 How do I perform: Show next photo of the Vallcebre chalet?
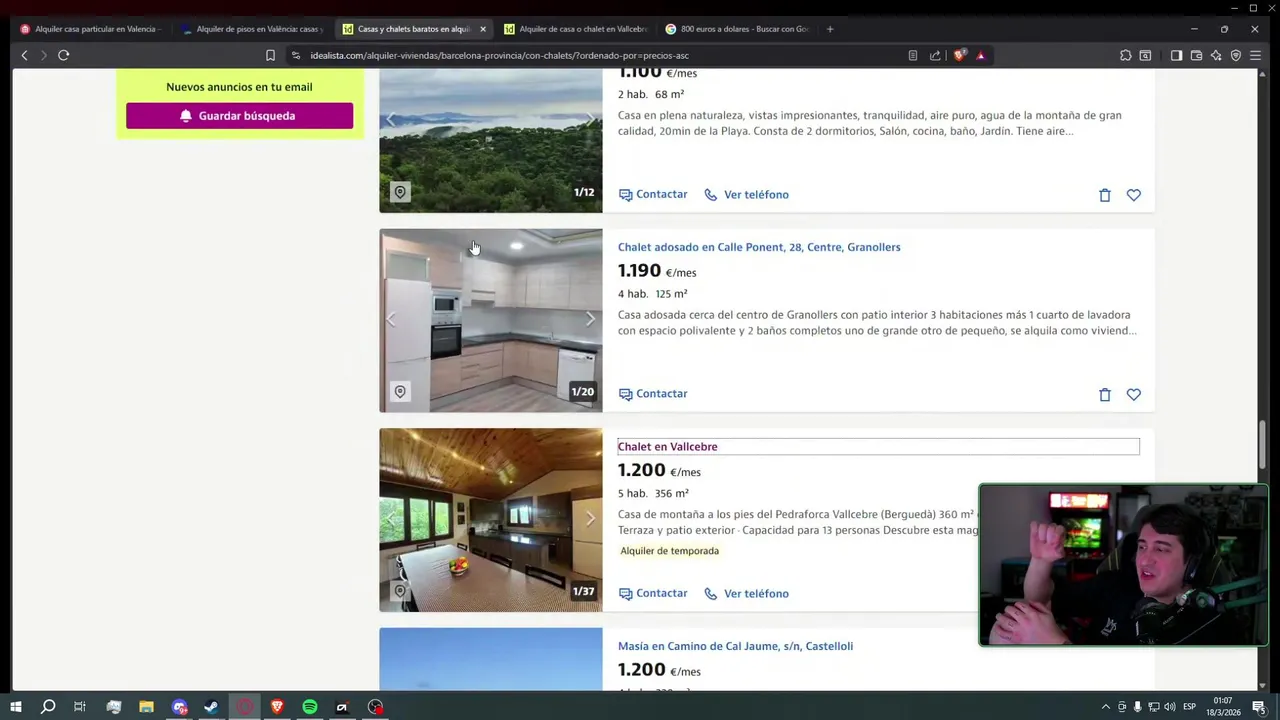pos(590,518)
